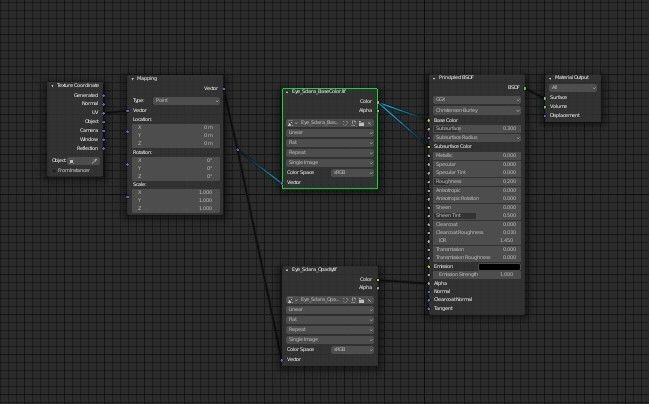Open sRGB Color Space dropdown in BaseColor node
This screenshot has width=649, height=404.
[x=353, y=173]
